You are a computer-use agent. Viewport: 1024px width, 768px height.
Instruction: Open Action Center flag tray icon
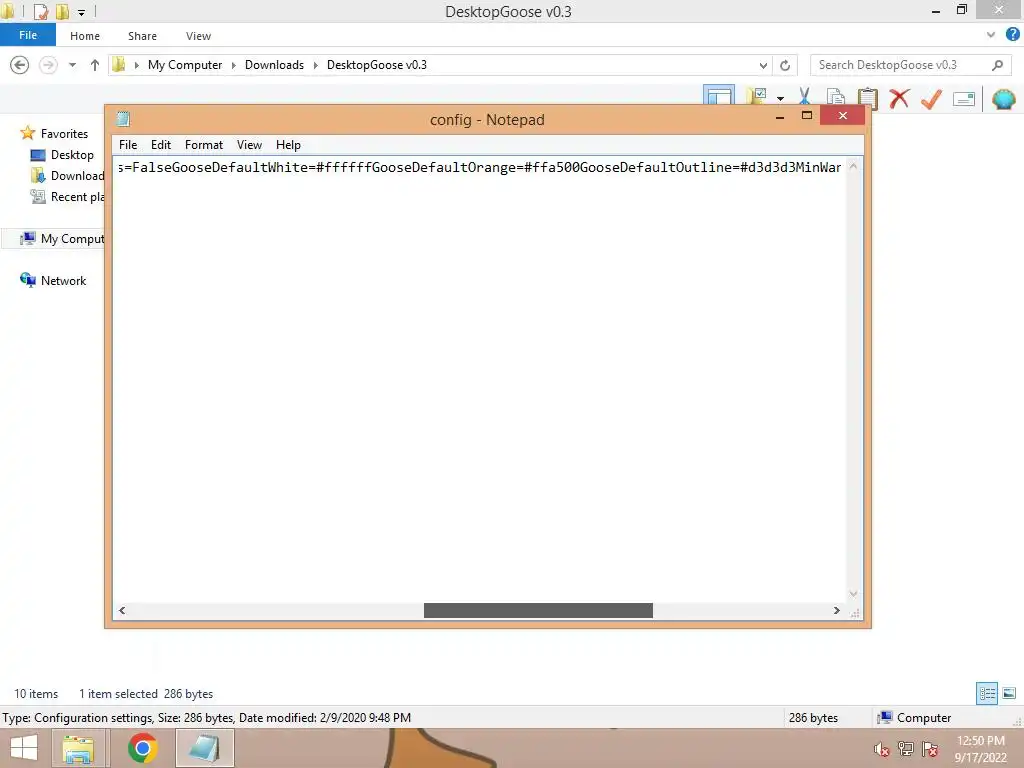[930, 749]
